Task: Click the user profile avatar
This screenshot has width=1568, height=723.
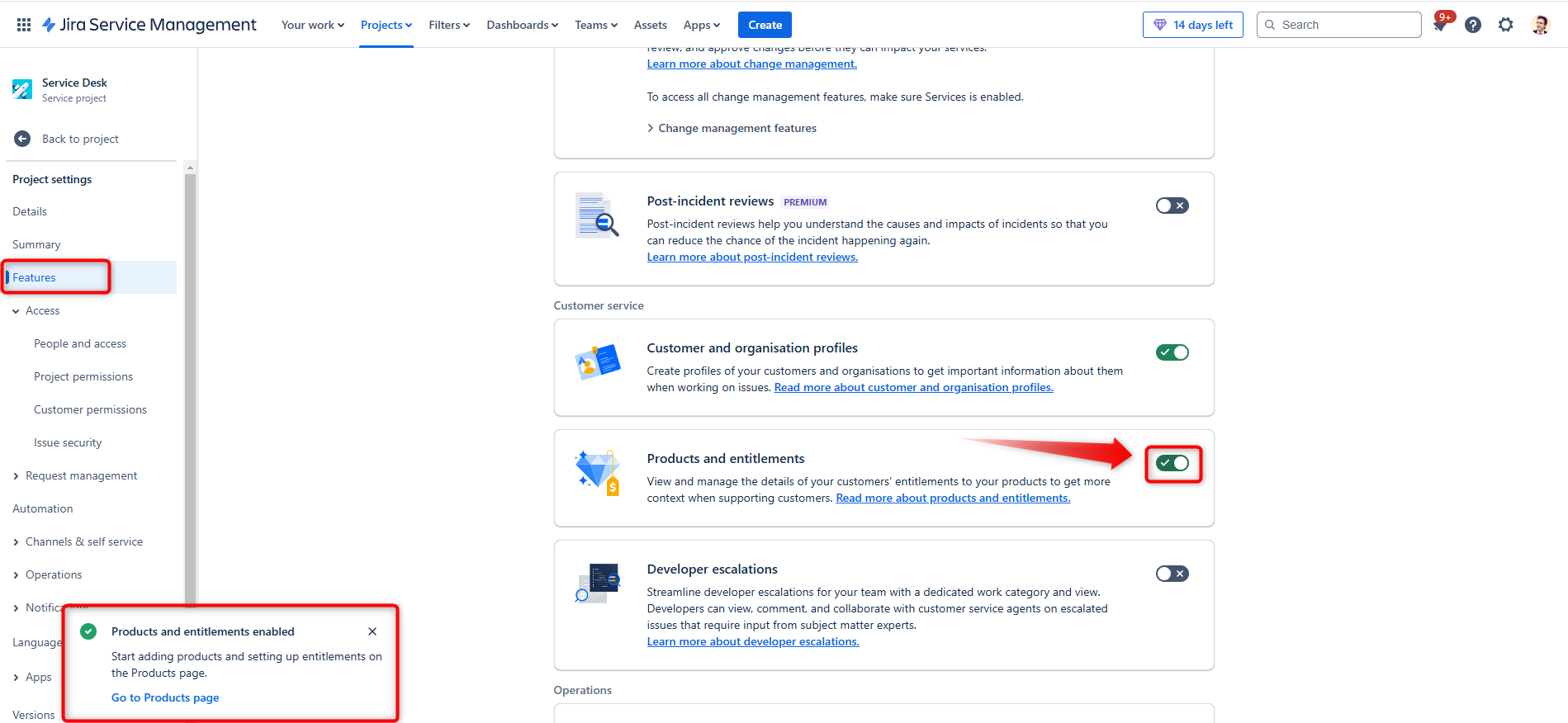Action: pyautogui.click(x=1539, y=25)
